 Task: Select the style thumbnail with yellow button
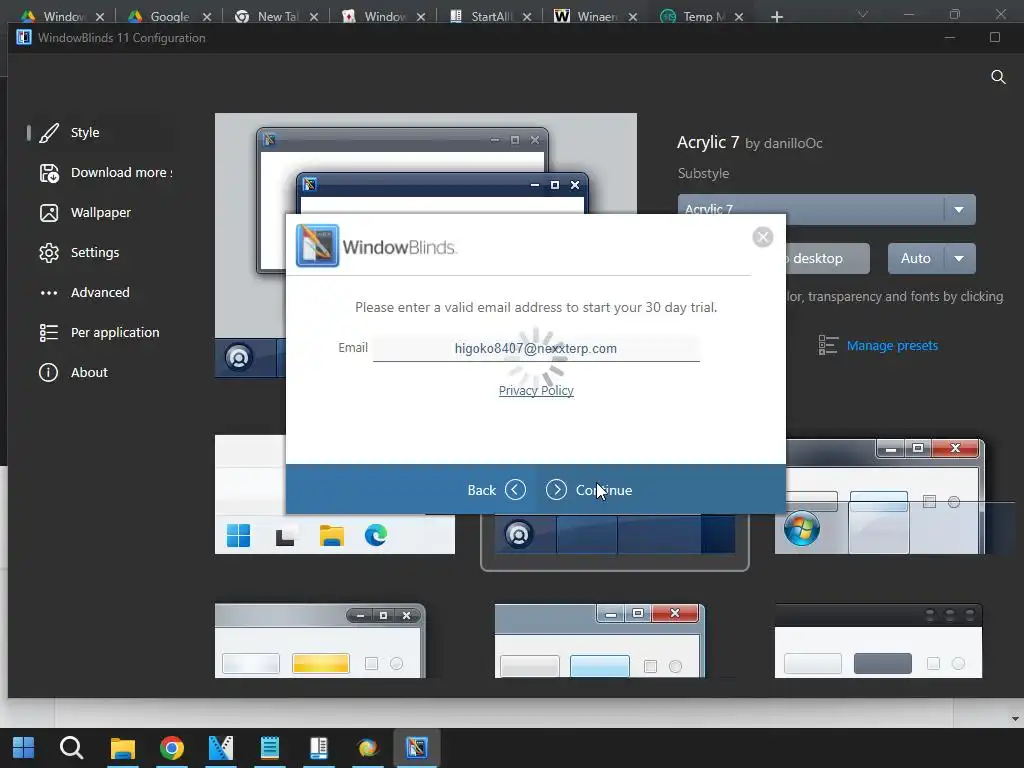point(320,641)
